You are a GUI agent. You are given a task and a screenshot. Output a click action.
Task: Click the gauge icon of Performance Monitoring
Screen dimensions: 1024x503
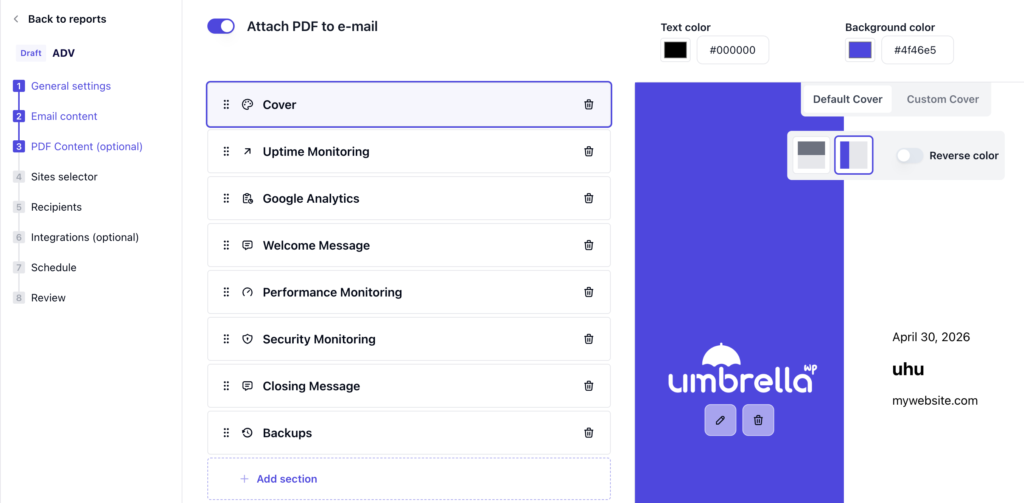tap(247, 292)
